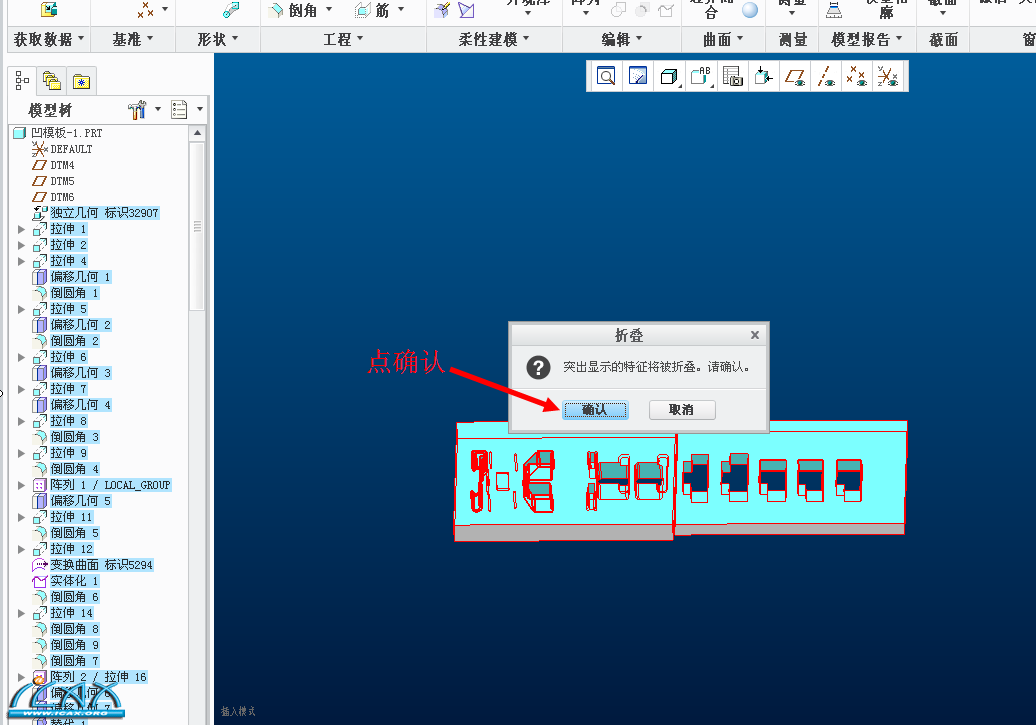
Task: Open the 模型报告 group menu
Action: pyautogui.click(x=867, y=40)
